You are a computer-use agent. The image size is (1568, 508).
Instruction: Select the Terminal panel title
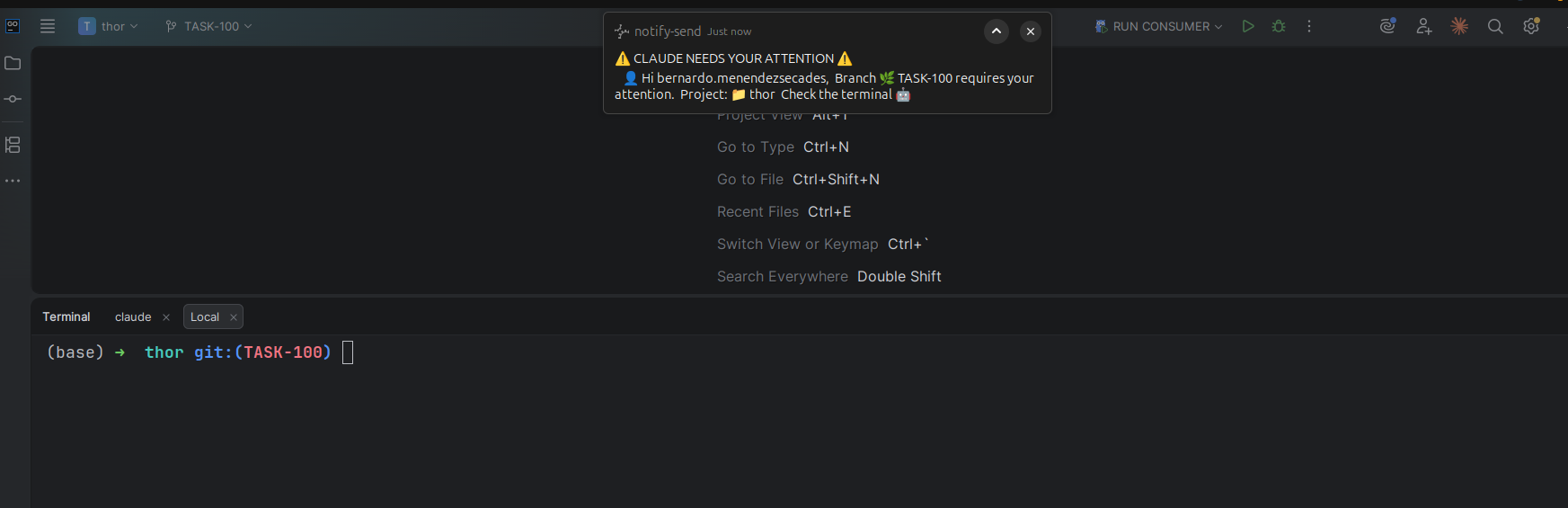pos(66,316)
